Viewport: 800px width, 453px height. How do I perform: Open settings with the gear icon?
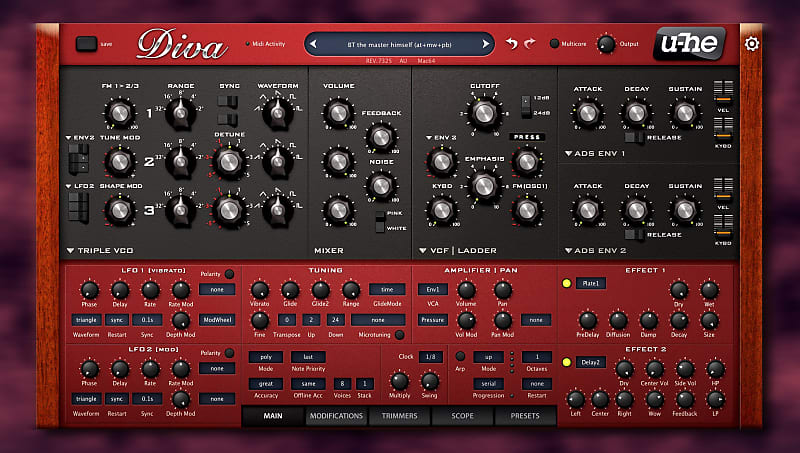click(752, 43)
